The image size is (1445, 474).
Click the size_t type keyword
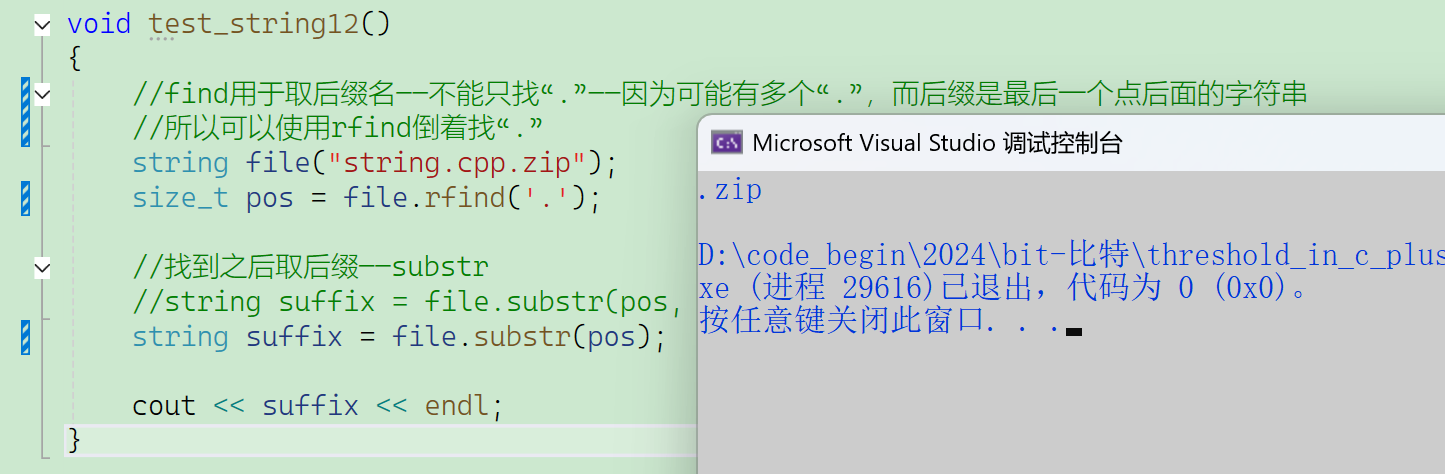click(181, 198)
